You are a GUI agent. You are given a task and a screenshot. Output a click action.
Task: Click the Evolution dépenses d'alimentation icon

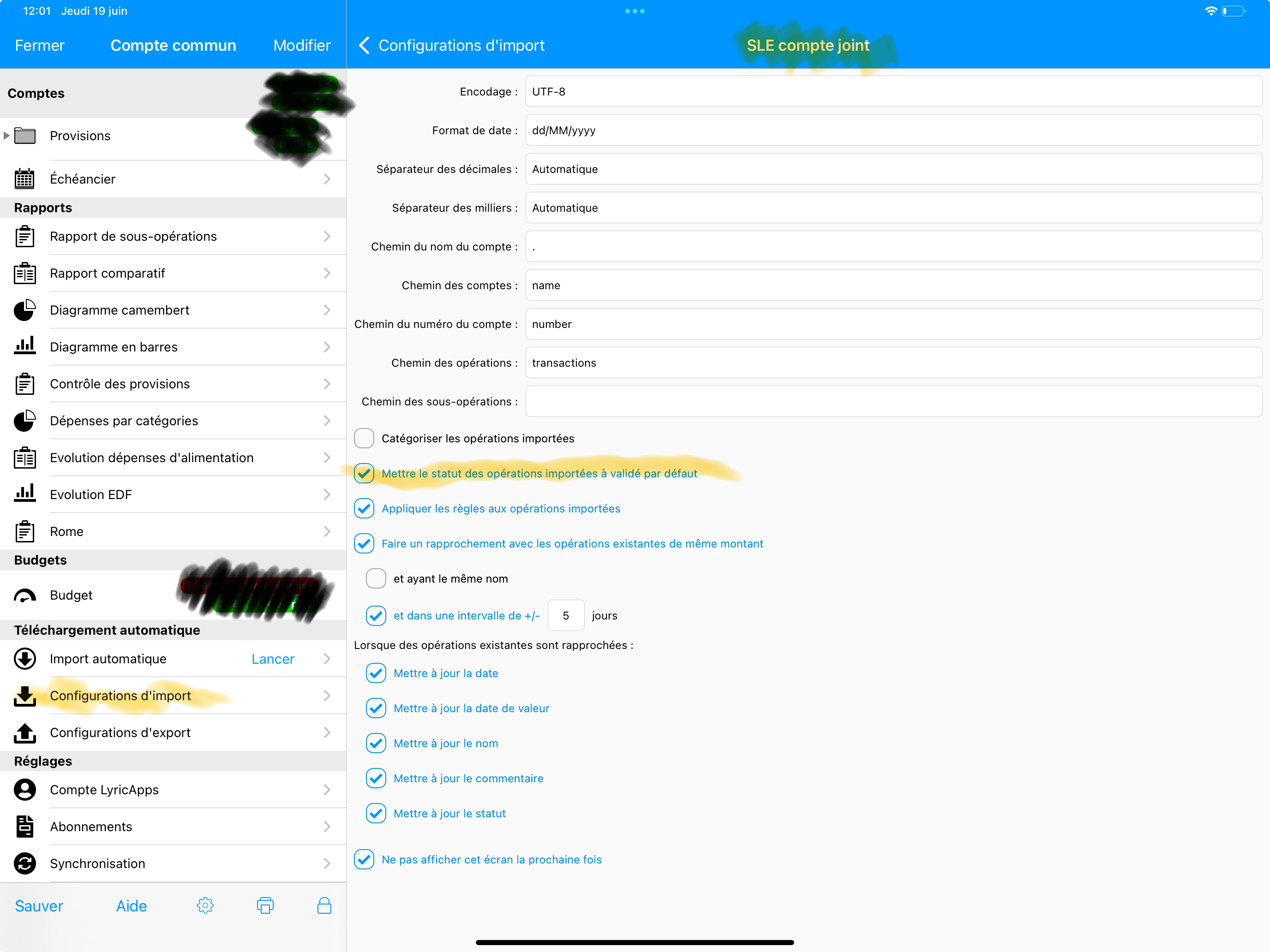click(24, 458)
